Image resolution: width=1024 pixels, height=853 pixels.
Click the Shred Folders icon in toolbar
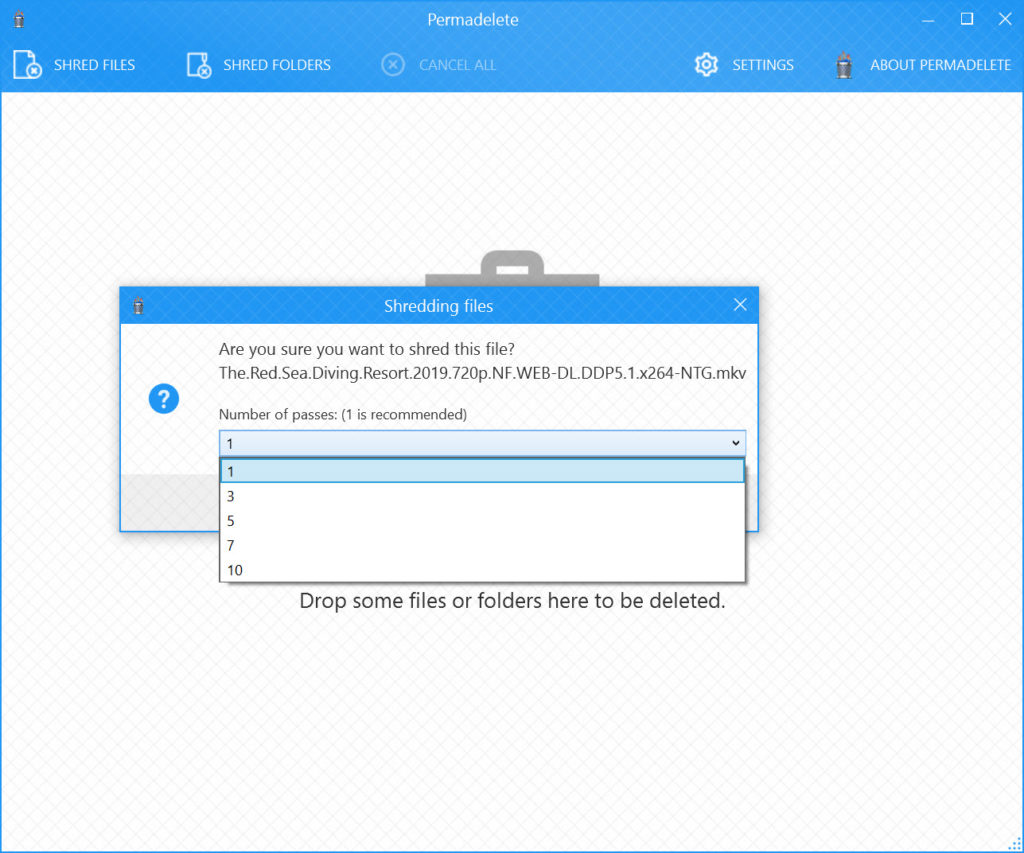point(199,65)
